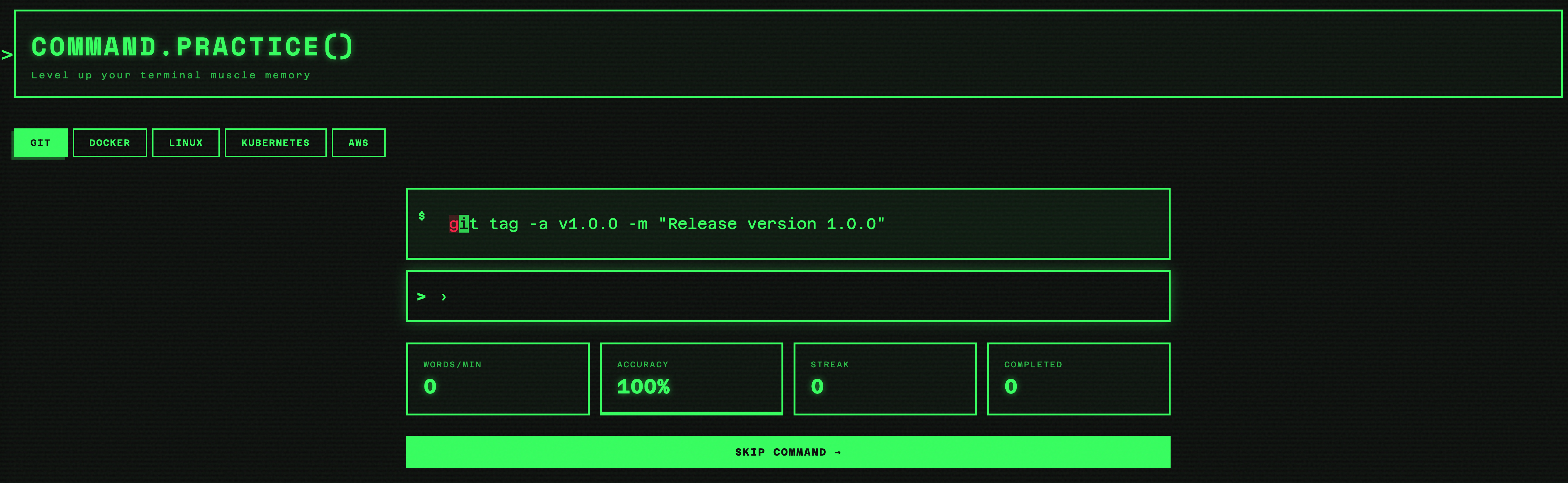Viewport: 1568px width, 483px height.
Task: Click the dollar sign prompt symbol
Action: [x=422, y=216]
